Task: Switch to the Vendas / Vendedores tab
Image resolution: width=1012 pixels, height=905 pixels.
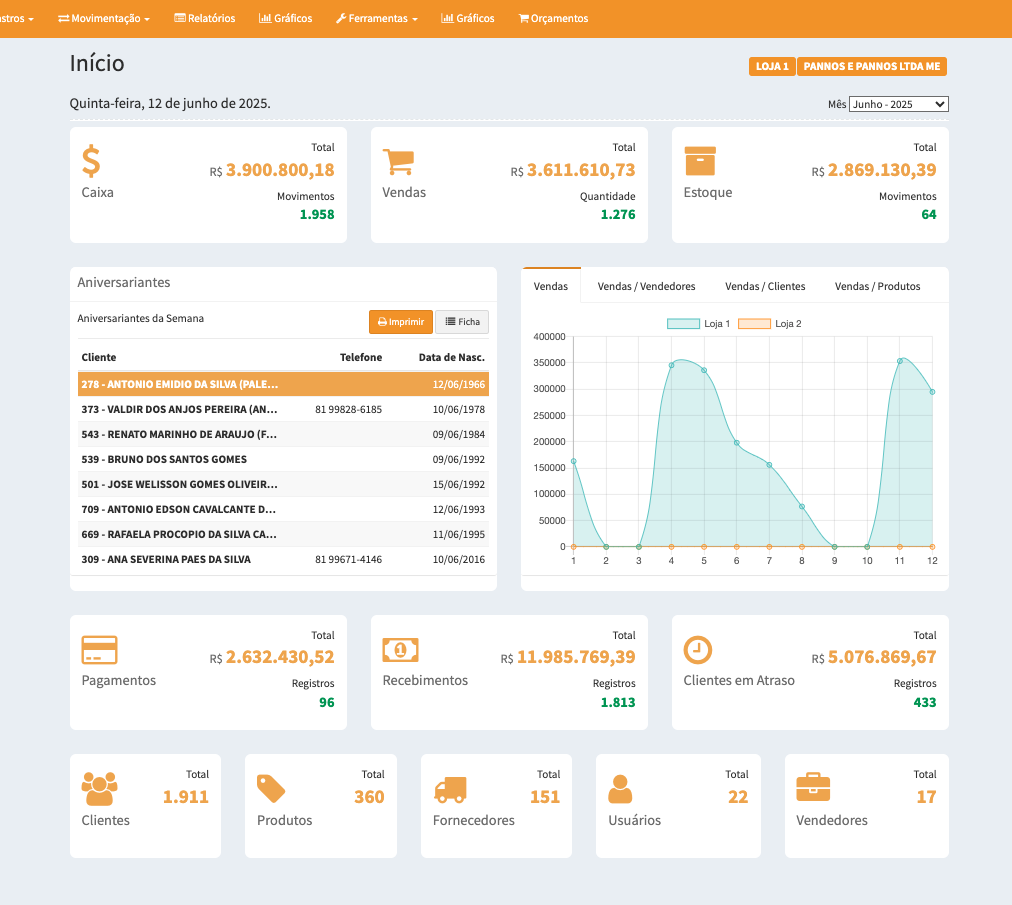Action: (x=646, y=286)
